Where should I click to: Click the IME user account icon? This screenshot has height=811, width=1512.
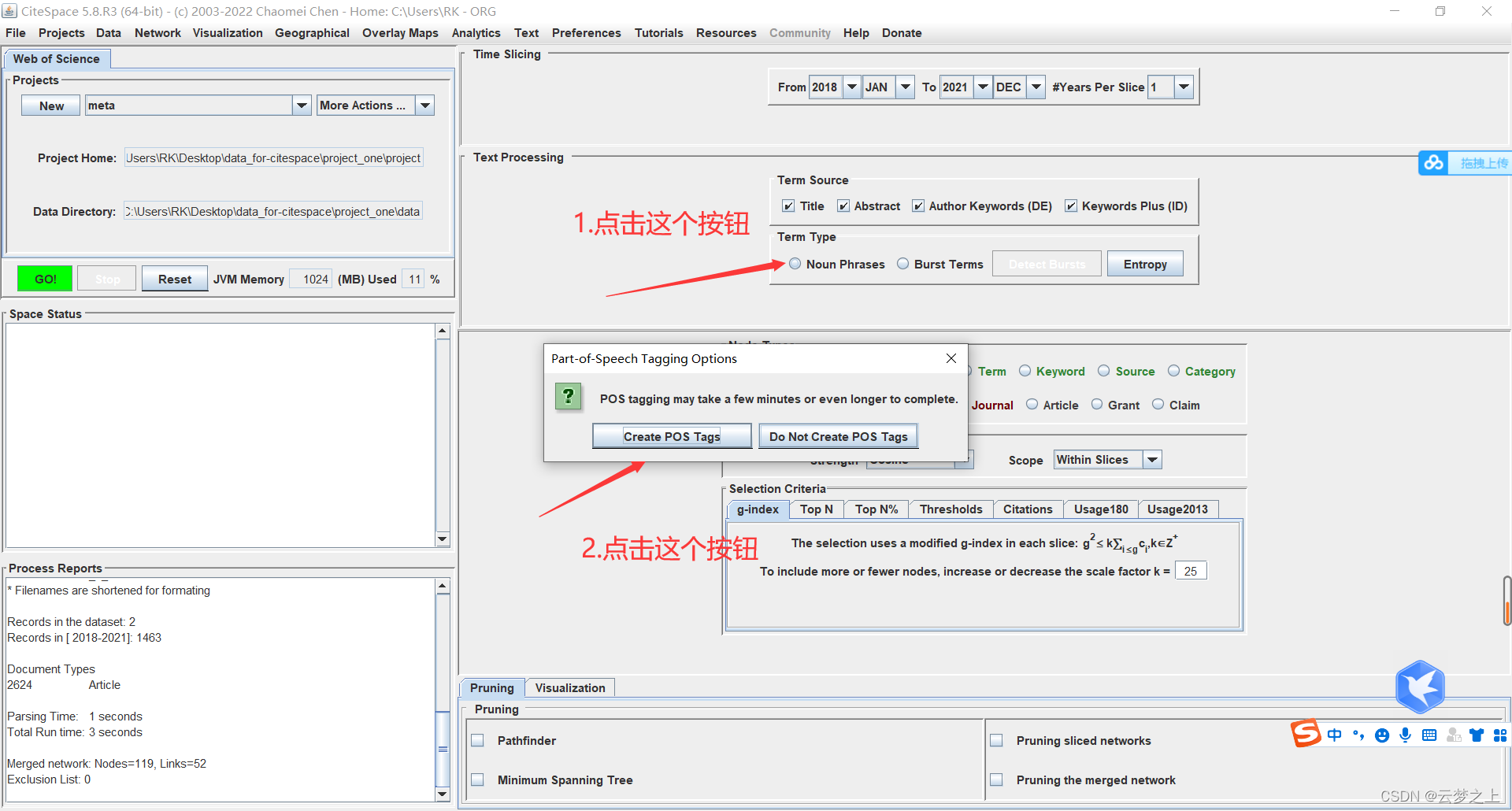tap(1454, 735)
